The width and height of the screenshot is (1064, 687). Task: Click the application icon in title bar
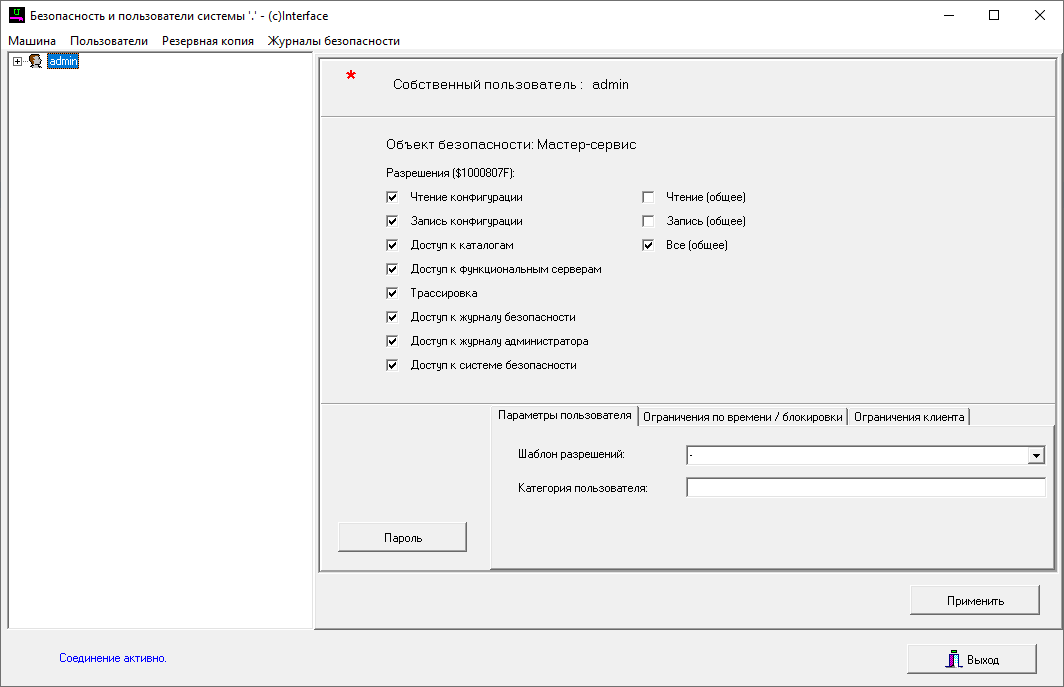tap(16, 16)
